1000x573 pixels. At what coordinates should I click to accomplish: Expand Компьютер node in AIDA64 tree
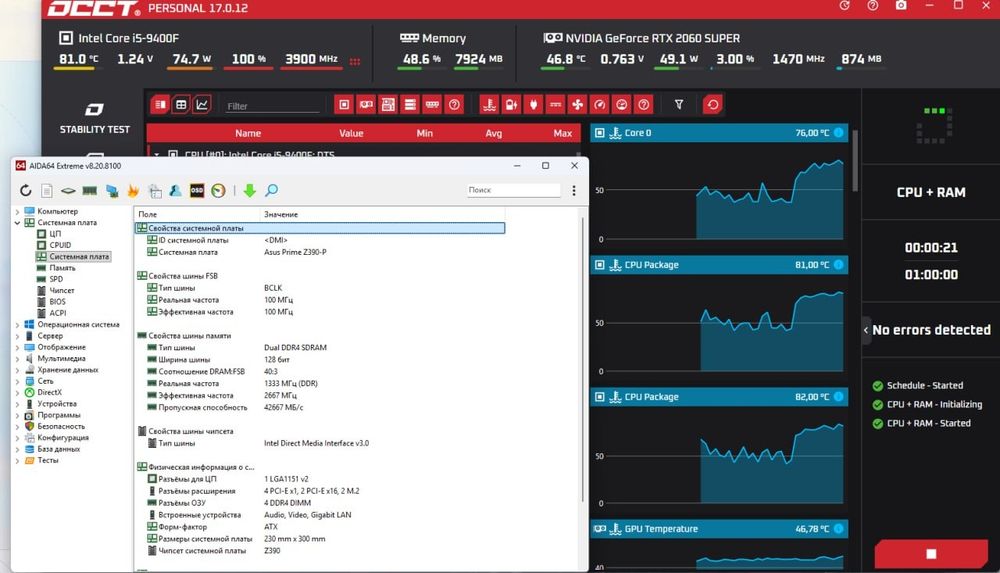(x=17, y=211)
